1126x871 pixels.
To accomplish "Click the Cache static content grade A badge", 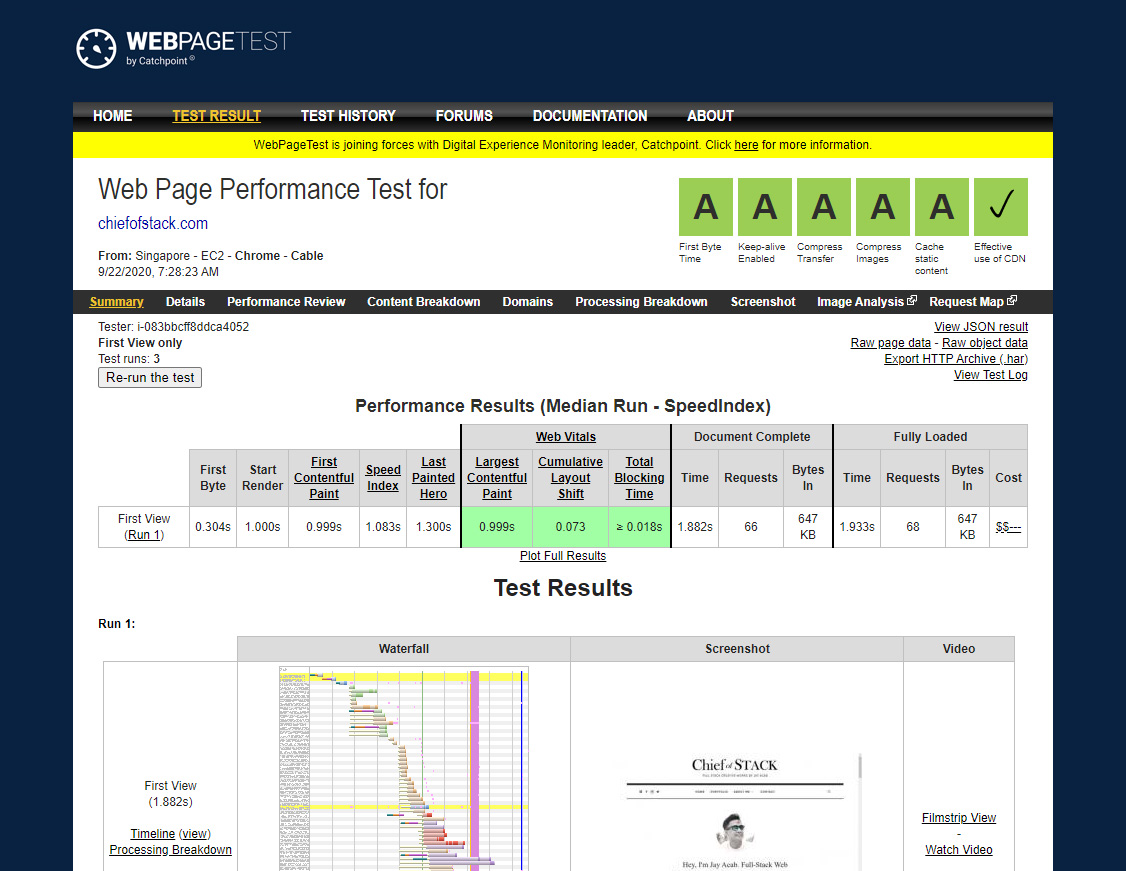I will (x=941, y=207).
